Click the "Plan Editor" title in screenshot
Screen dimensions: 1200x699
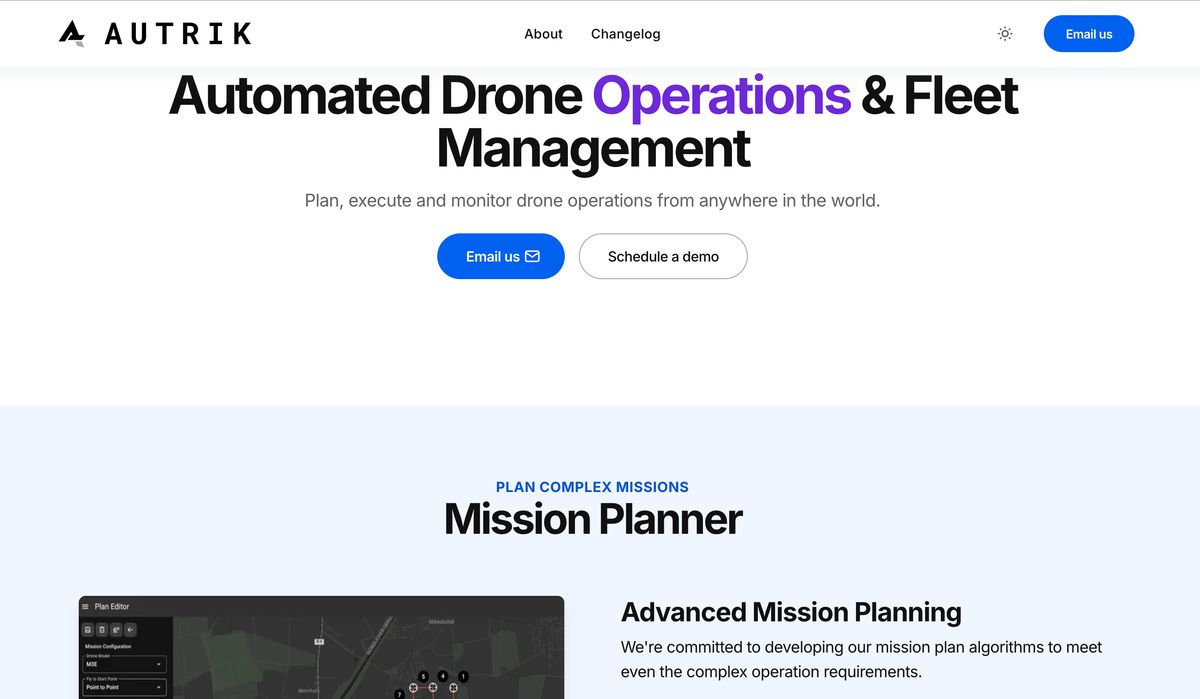(112, 607)
